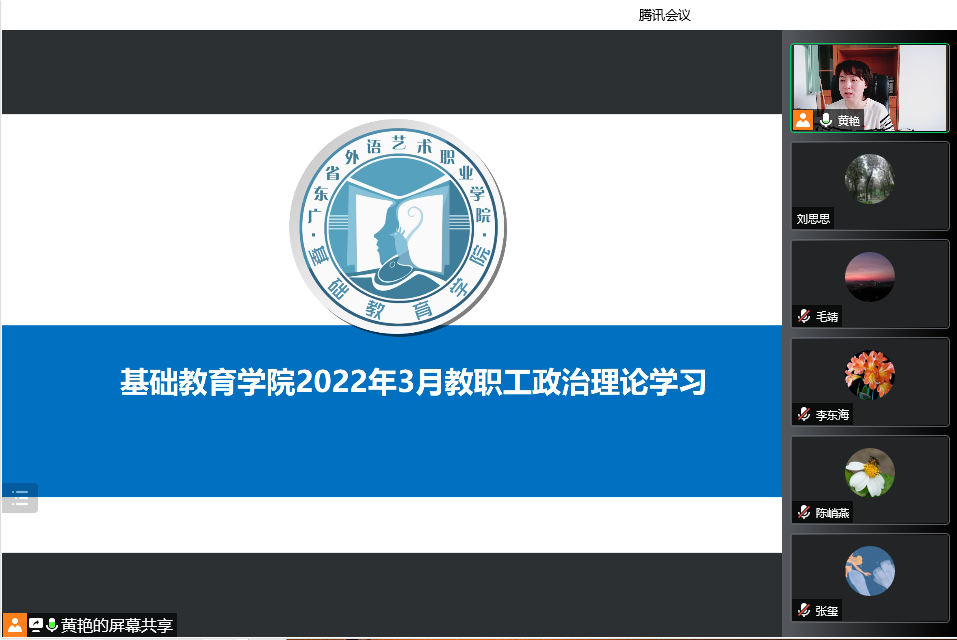Select 李东海's orange flower avatar

(870, 375)
